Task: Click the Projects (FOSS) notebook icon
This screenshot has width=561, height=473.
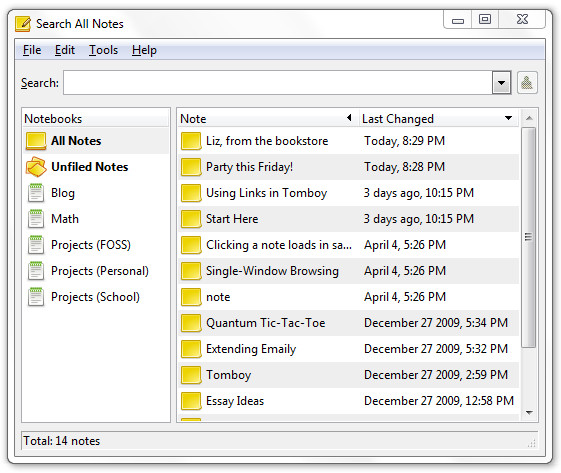Action: coord(36,245)
